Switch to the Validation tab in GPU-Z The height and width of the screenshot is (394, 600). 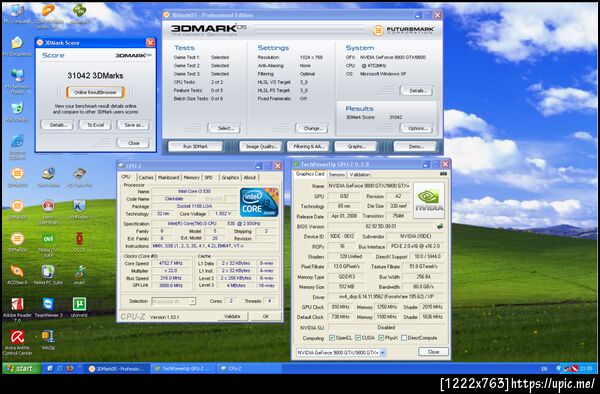360,174
